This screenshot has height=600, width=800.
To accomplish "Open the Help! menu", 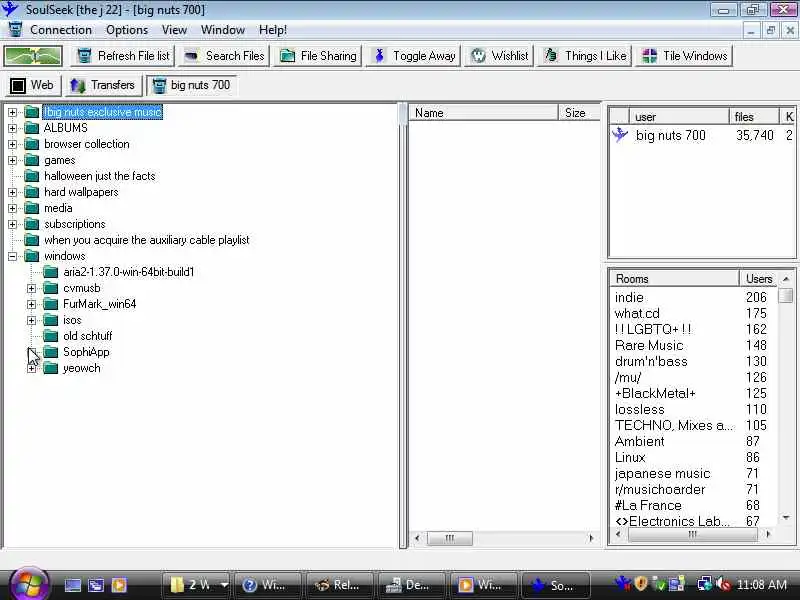I will 273,30.
